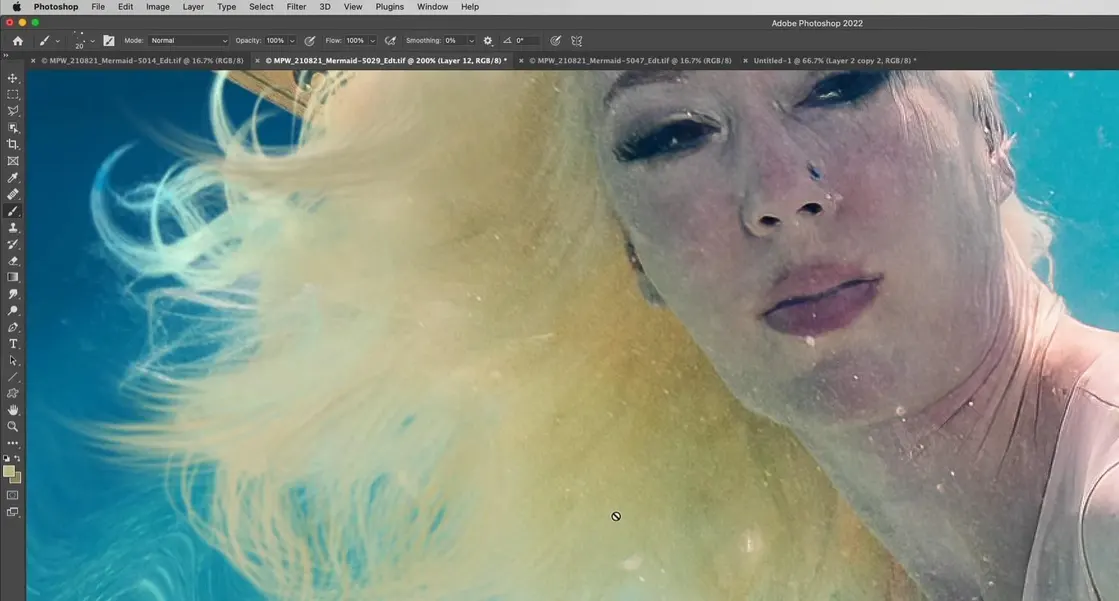The height and width of the screenshot is (601, 1119).
Task: Select the Crop tool
Action: [x=13, y=144]
